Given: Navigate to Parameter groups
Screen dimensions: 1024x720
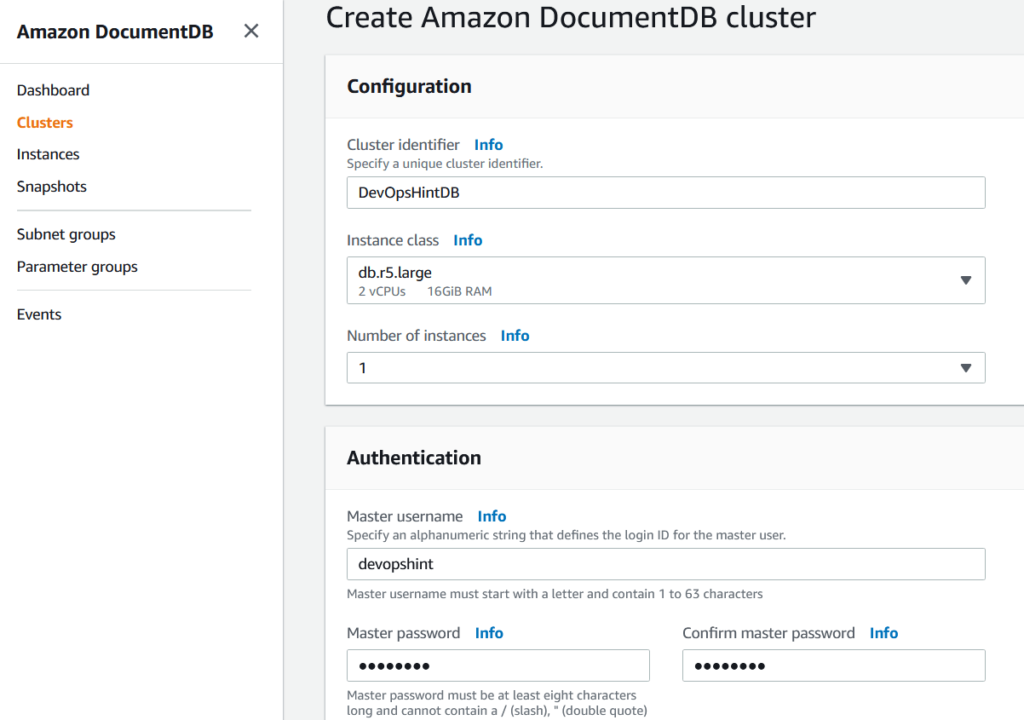Looking at the screenshot, I should tap(77, 267).
